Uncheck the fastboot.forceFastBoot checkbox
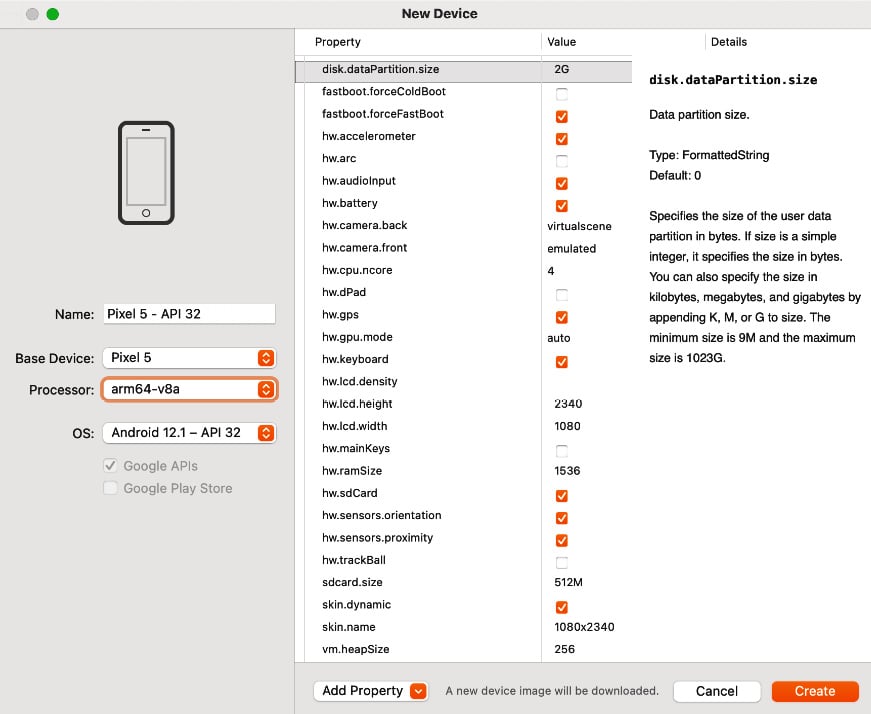This screenshot has width=871, height=714. point(562,116)
